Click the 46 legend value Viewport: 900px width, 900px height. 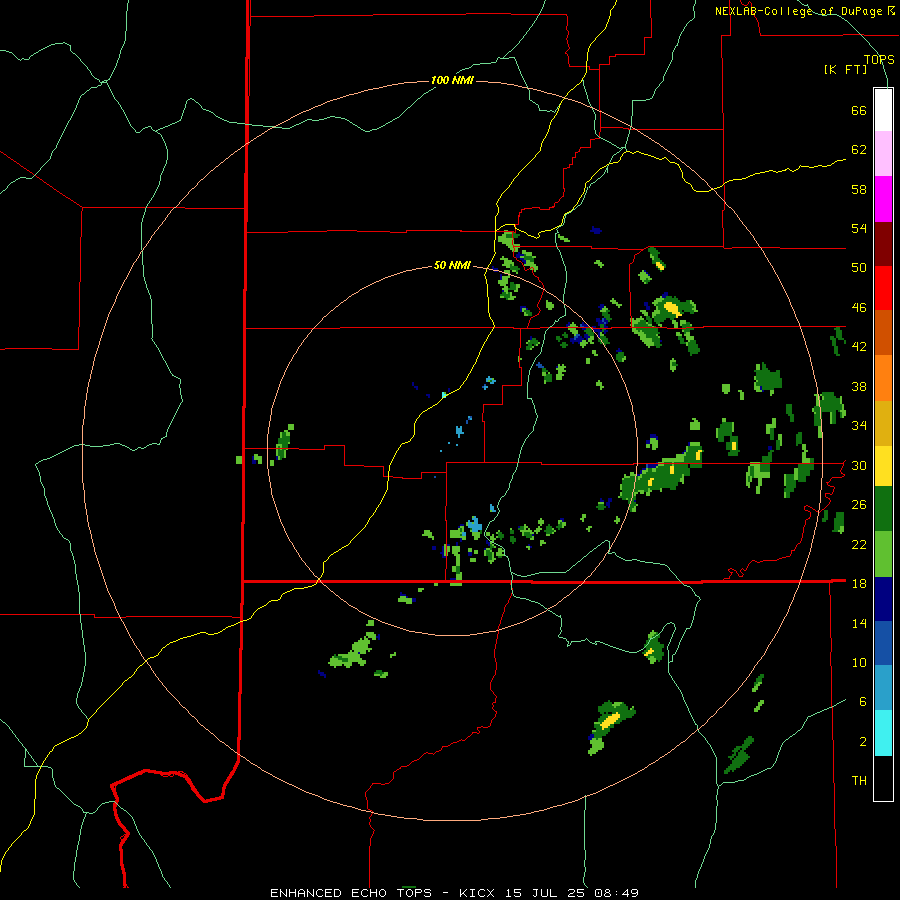coord(859,307)
